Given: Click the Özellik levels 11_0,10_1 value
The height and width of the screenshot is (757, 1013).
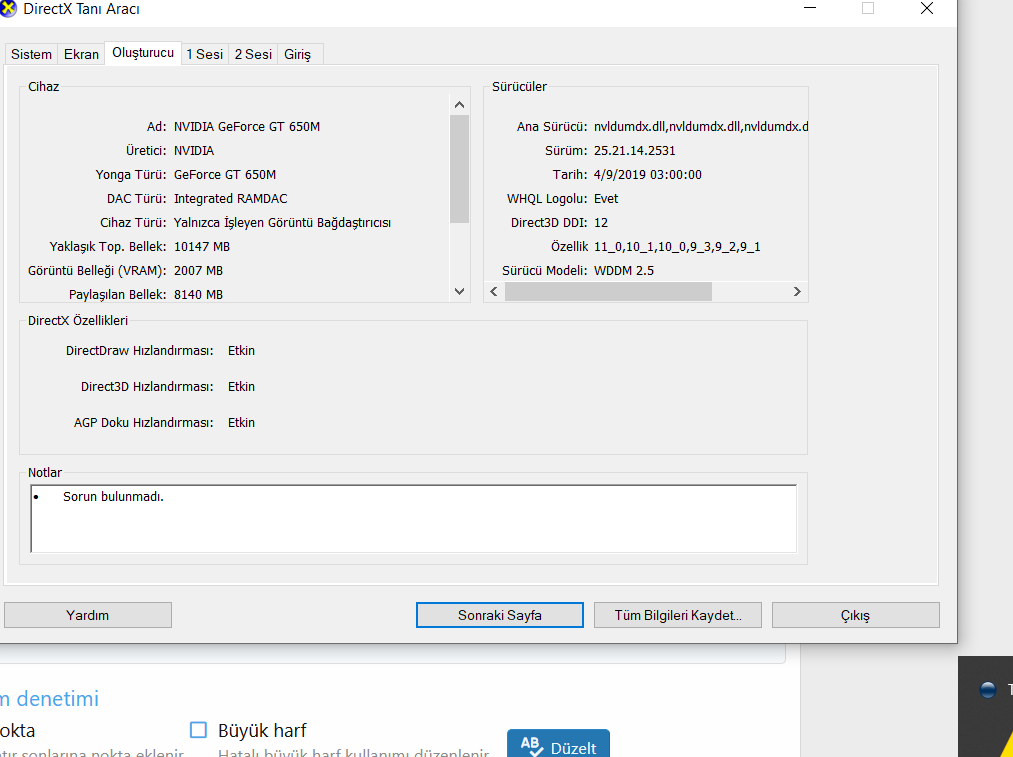Looking at the screenshot, I should point(677,247).
